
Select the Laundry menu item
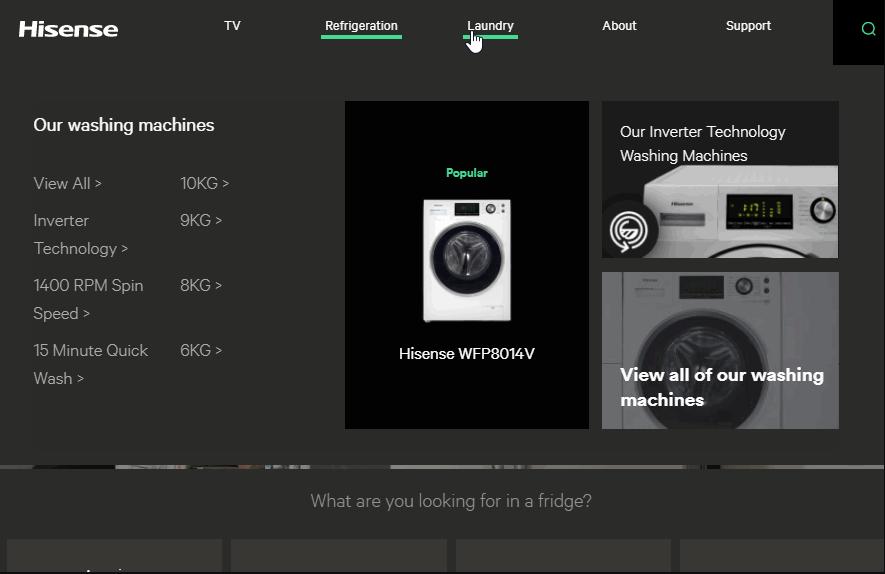490,26
